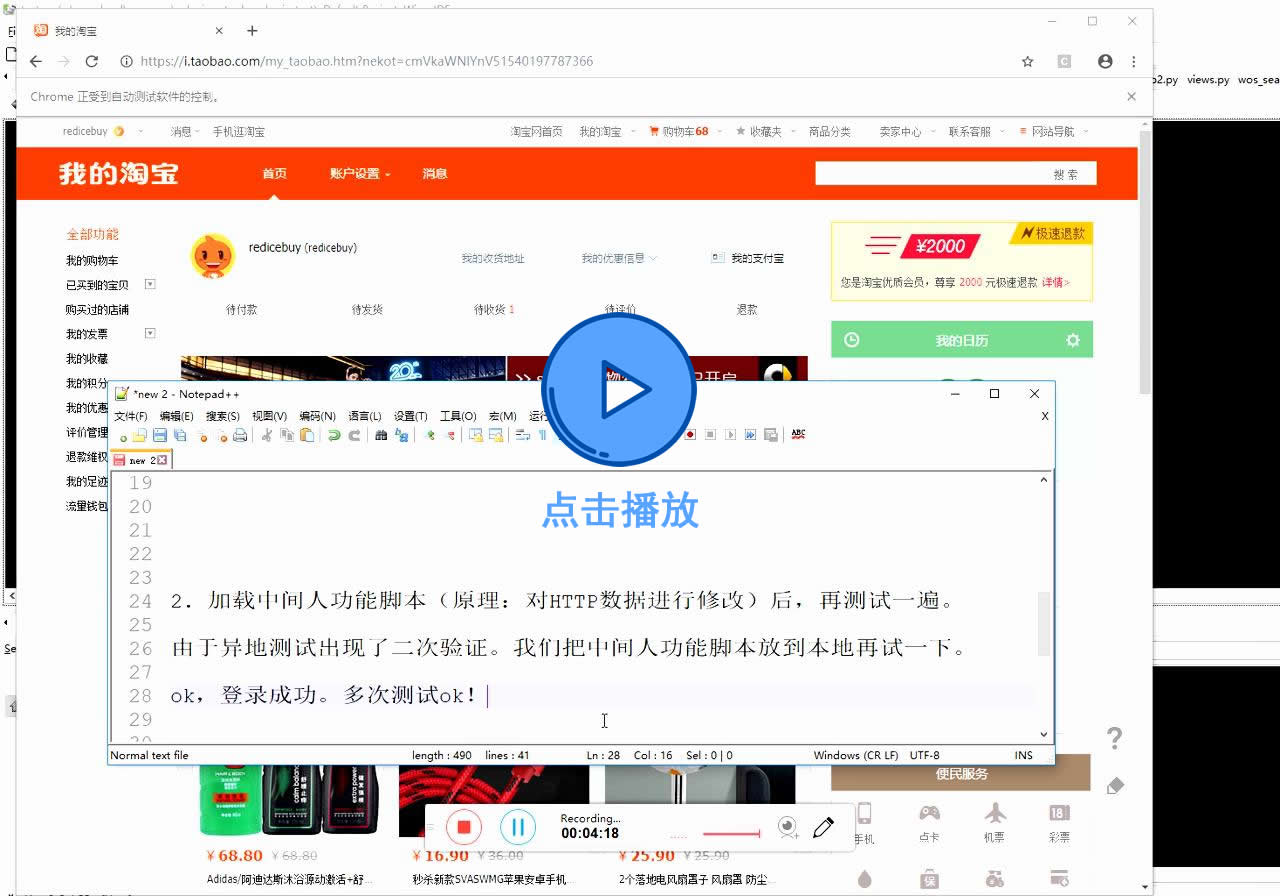This screenshot has width=1280, height=896.
Task: Stop recording red square button
Action: pos(464,827)
